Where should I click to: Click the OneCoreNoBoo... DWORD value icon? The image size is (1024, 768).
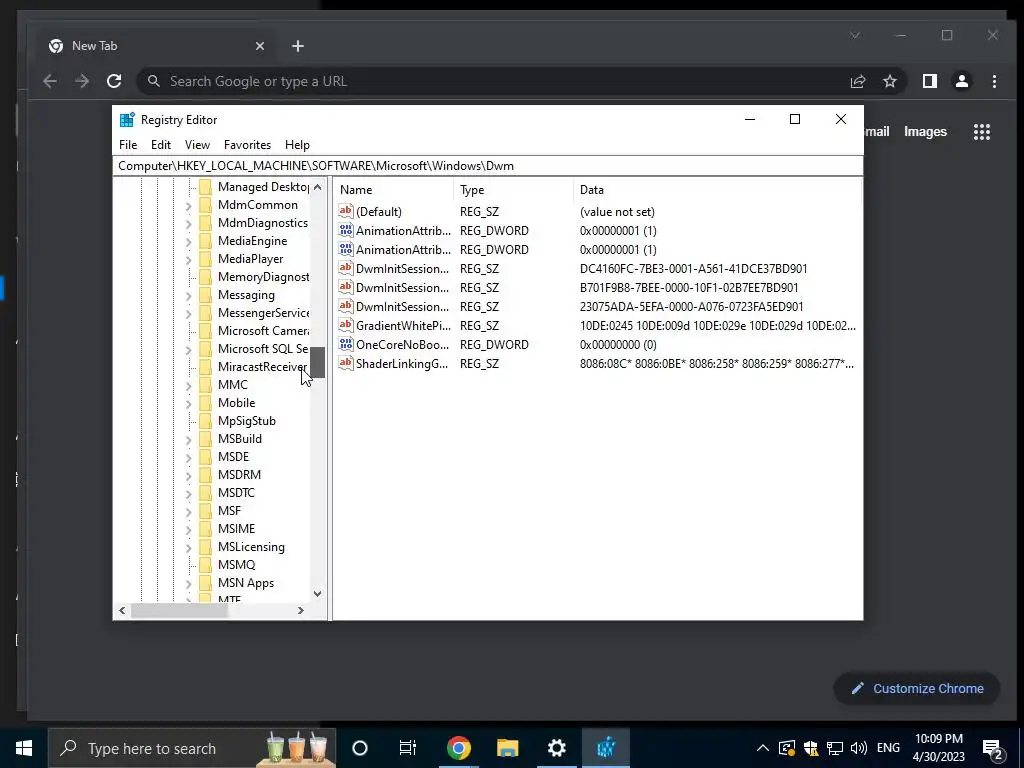pos(345,344)
